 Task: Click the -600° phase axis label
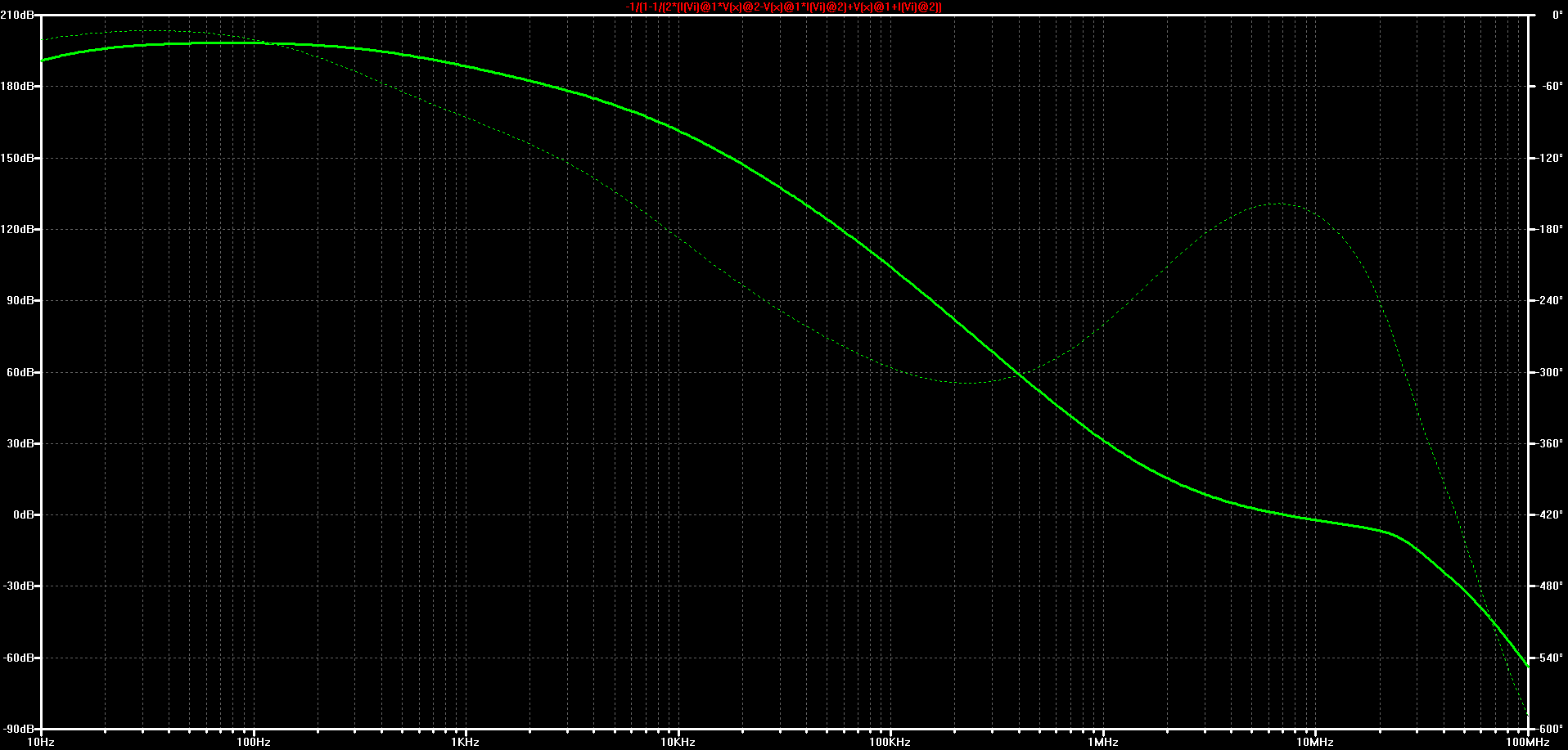coord(1549,729)
